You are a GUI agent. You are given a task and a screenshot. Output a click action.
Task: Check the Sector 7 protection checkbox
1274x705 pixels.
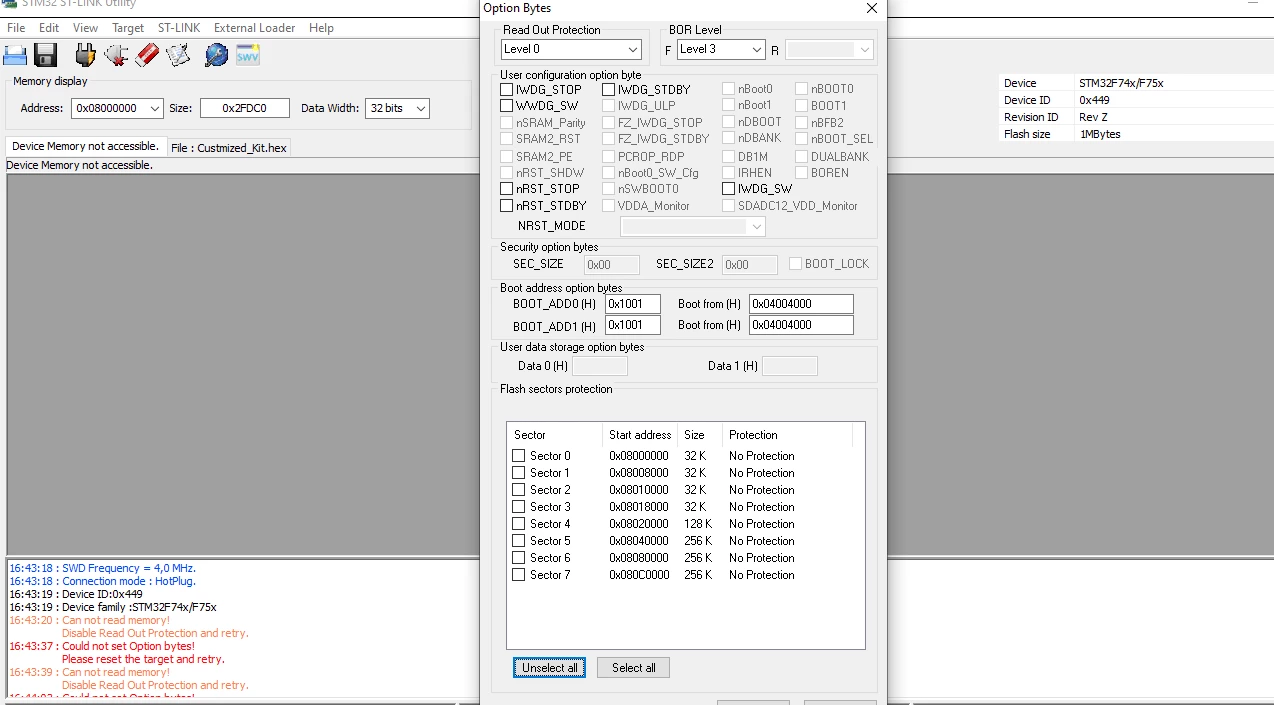[519, 575]
